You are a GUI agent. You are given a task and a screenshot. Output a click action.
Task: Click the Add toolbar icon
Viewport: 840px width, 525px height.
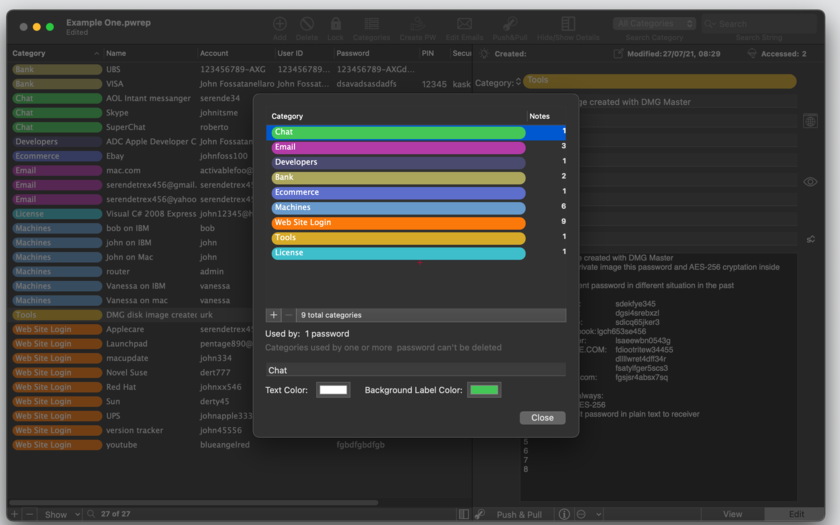tap(280, 24)
